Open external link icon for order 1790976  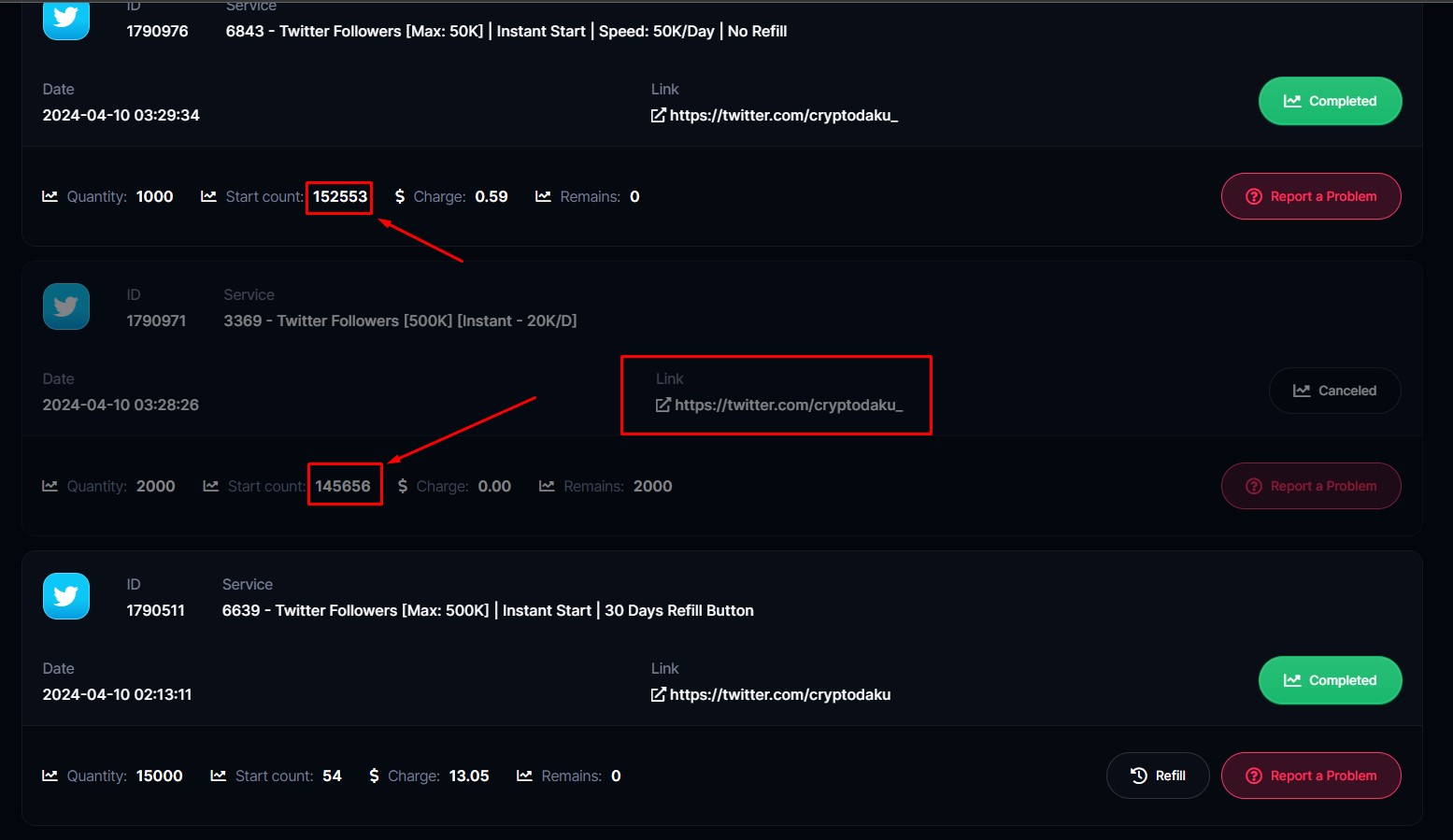point(659,115)
